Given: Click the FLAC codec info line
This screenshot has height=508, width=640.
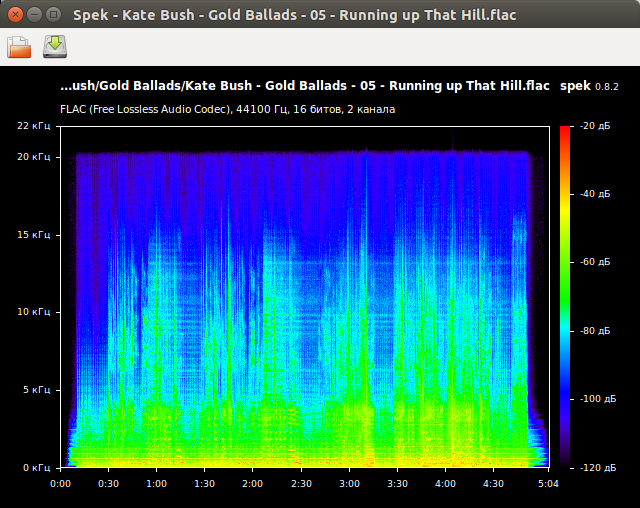Looking at the screenshot, I should 228,108.
